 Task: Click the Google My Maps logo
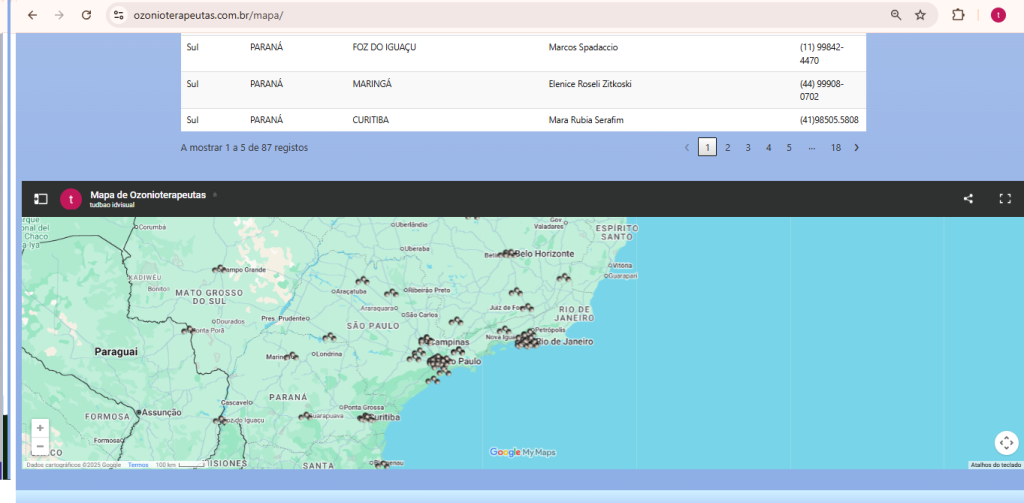(x=522, y=453)
